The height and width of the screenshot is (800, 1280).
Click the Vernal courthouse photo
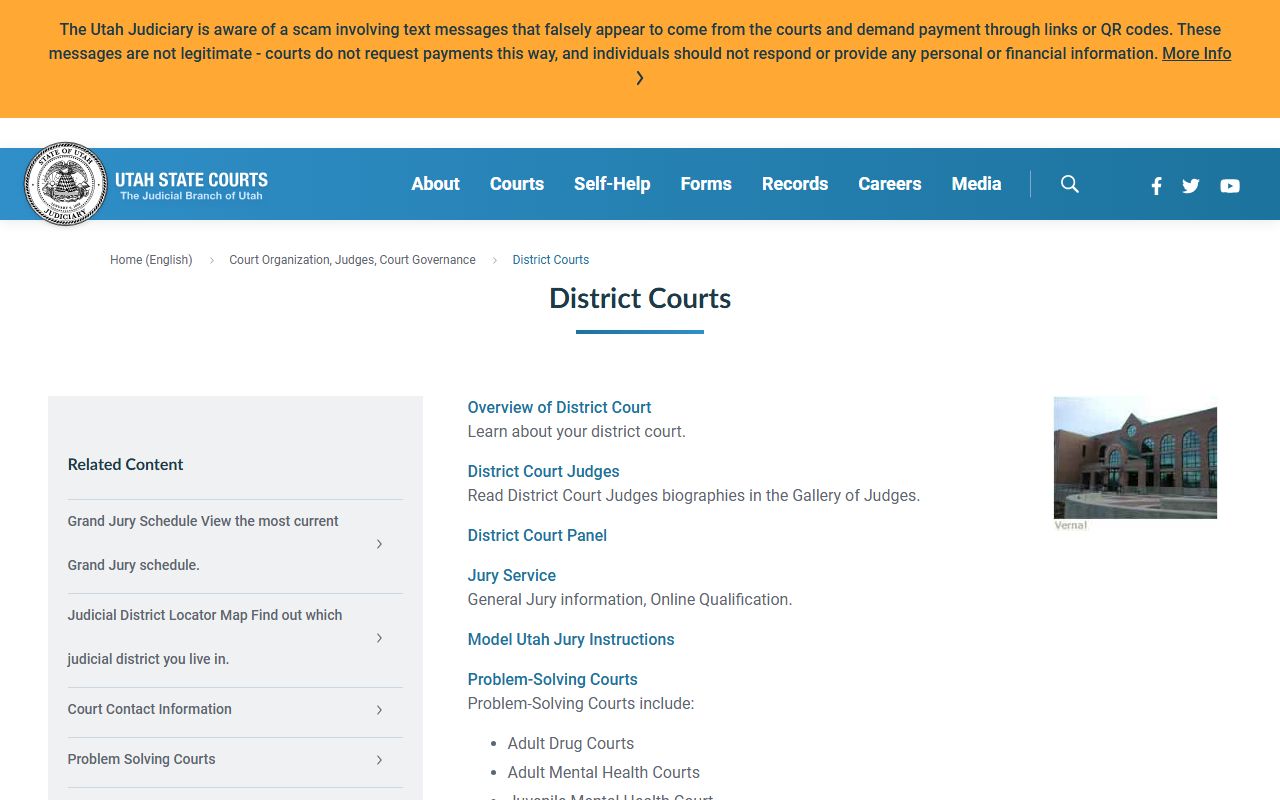tap(1135, 457)
